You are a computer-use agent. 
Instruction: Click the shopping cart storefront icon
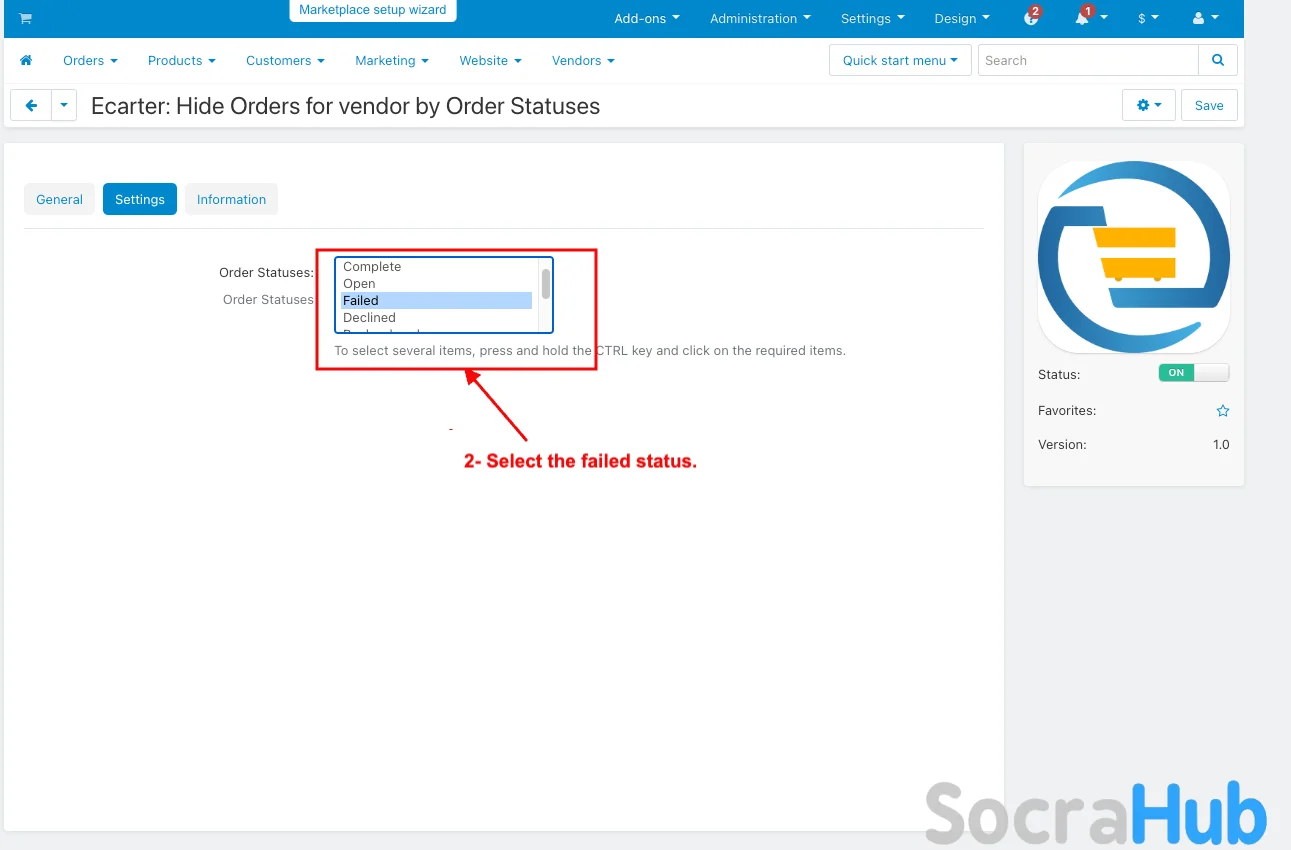point(25,18)
